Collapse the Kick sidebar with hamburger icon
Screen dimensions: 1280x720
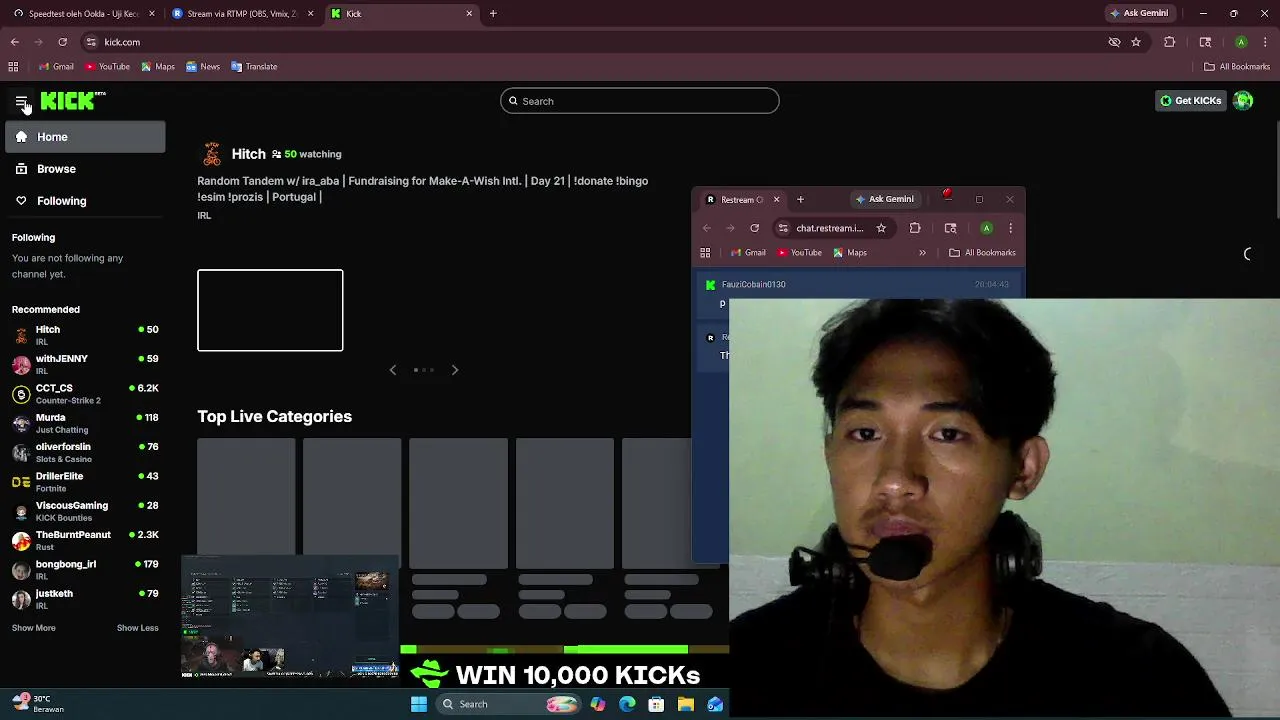coord(21,101)
